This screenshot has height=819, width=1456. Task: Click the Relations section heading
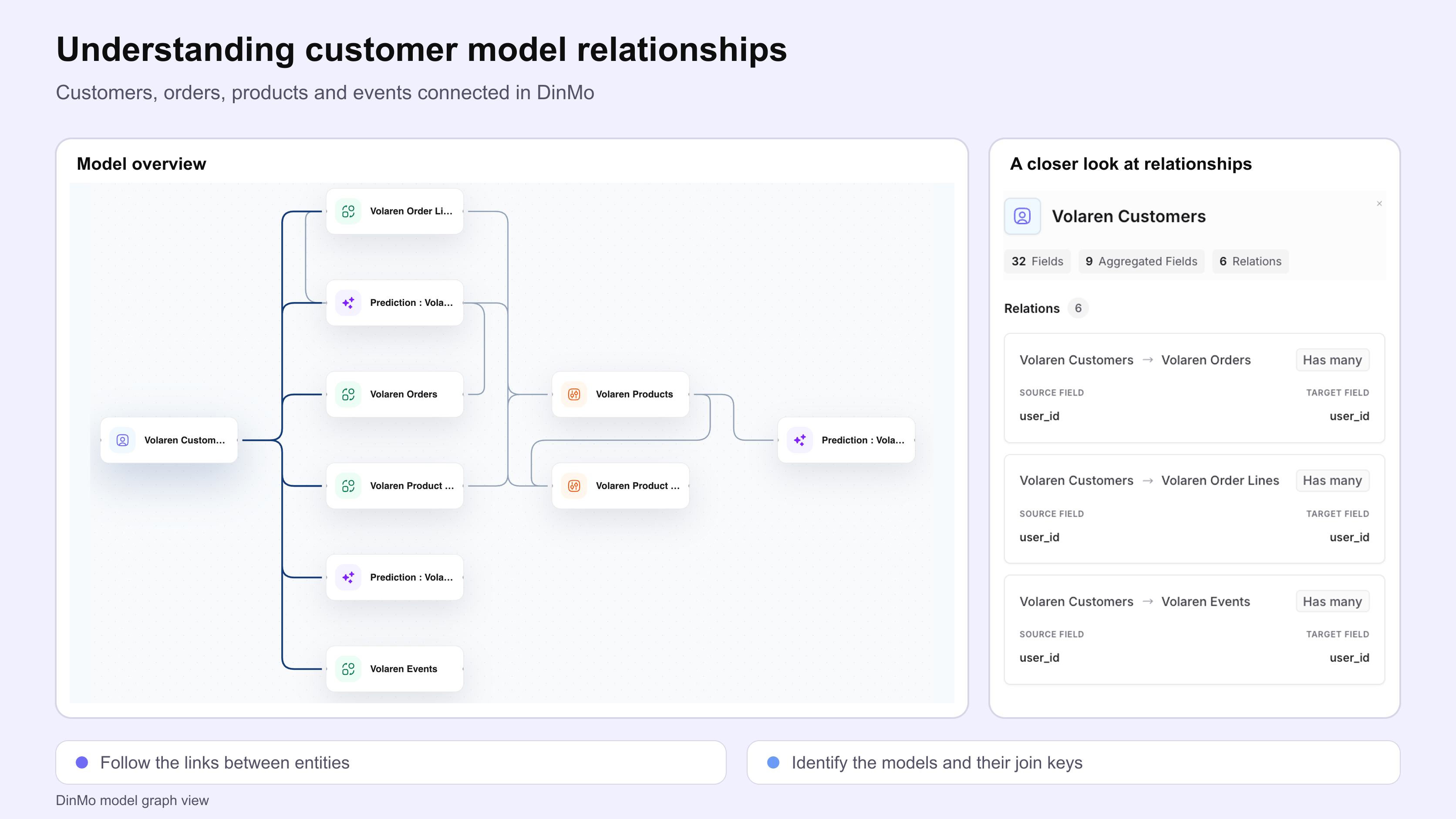point(1031,309)
